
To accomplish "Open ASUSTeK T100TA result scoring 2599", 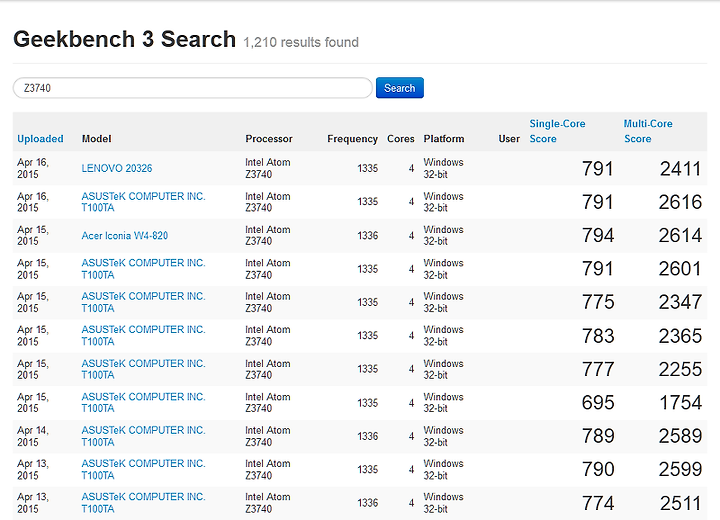I will (x=143, y=469).
